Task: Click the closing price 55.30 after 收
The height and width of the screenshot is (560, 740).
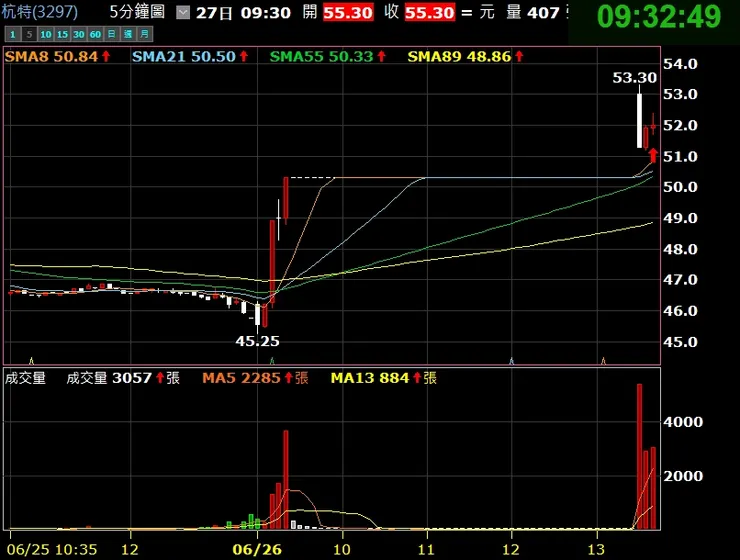Action: click(430, 12)
